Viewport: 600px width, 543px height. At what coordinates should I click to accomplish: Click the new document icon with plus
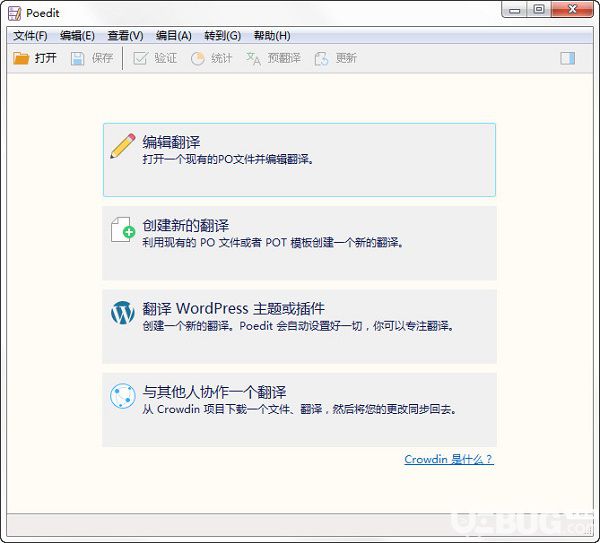pyautogui.click(x=123, y=230)
